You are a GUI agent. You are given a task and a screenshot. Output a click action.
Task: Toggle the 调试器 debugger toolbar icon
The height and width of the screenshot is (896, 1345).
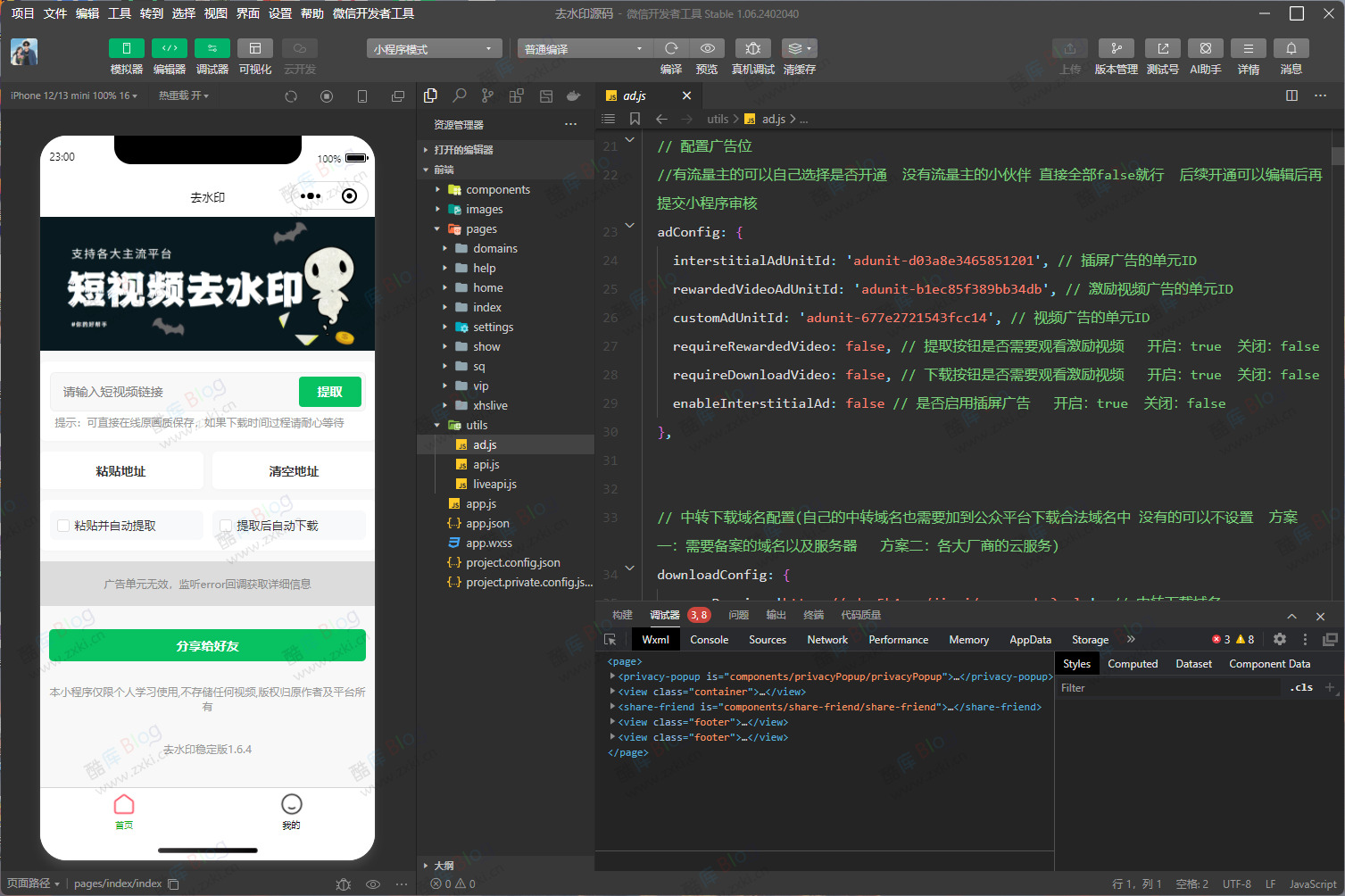pyautogui.click(x=212, y=48)
